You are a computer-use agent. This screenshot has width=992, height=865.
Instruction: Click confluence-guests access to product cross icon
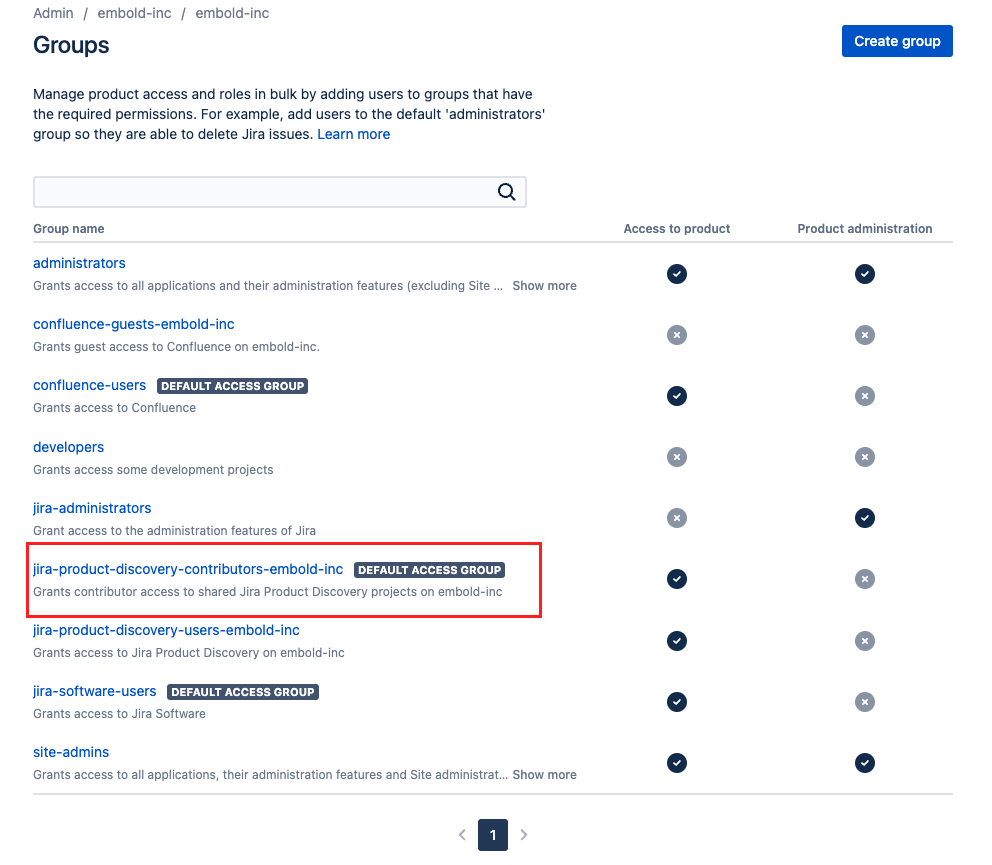(x=676, y=335)
